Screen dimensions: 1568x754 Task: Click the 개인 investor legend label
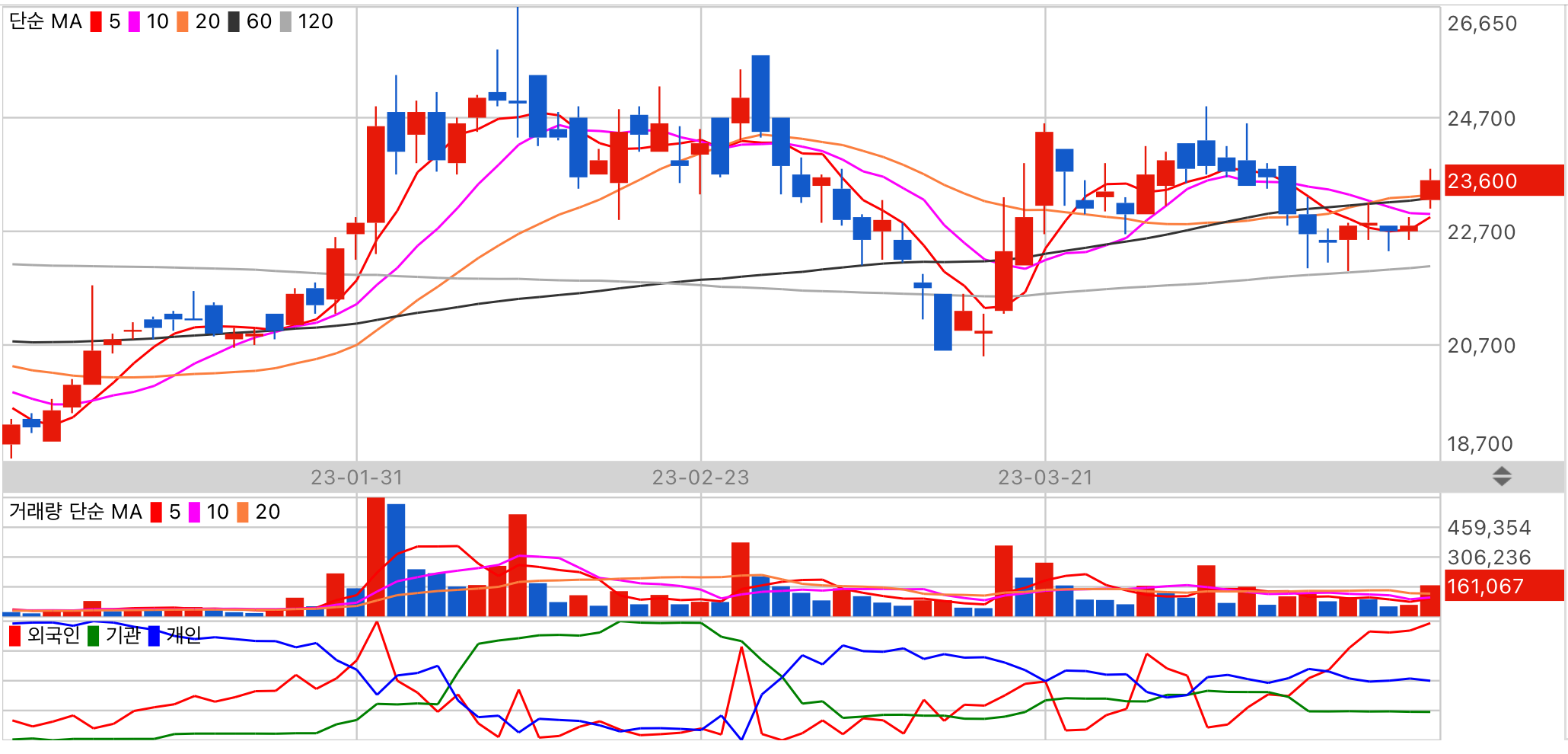[184, 635]
